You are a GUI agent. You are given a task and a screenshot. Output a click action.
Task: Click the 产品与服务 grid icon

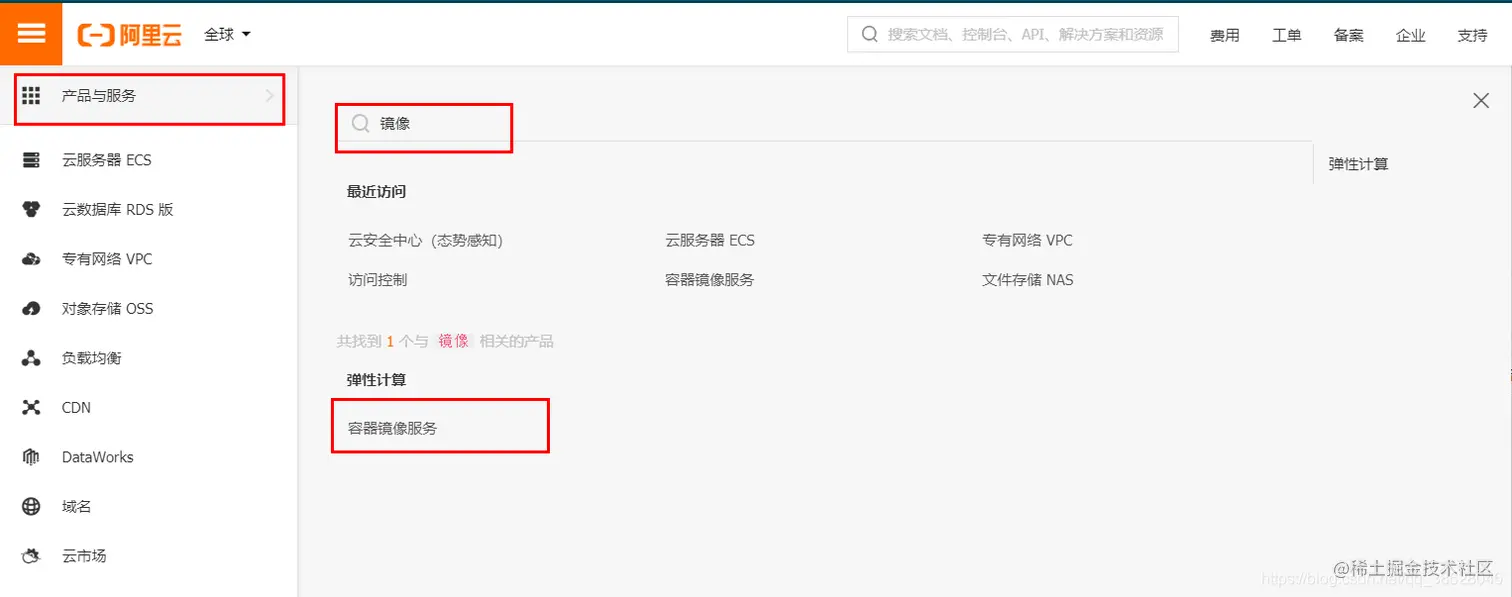click(31, 96)
